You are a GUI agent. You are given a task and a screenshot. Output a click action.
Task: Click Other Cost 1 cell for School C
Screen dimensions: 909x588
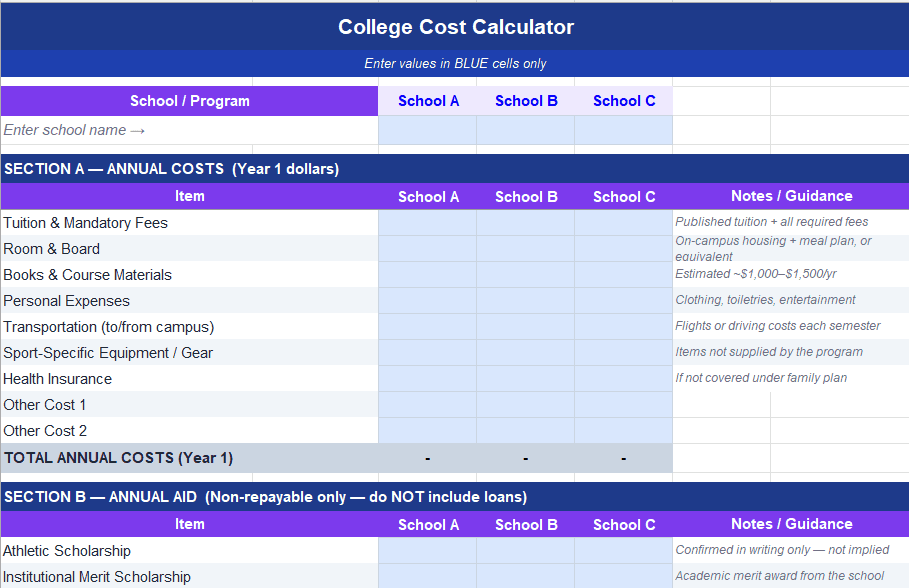623,404
